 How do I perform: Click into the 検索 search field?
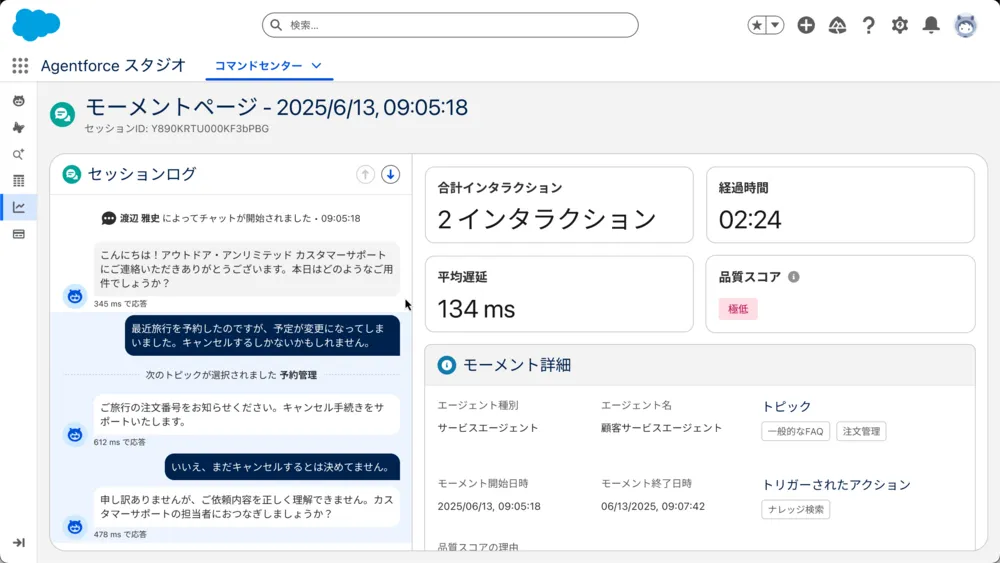pyautogui.click(x=450, y=25)
